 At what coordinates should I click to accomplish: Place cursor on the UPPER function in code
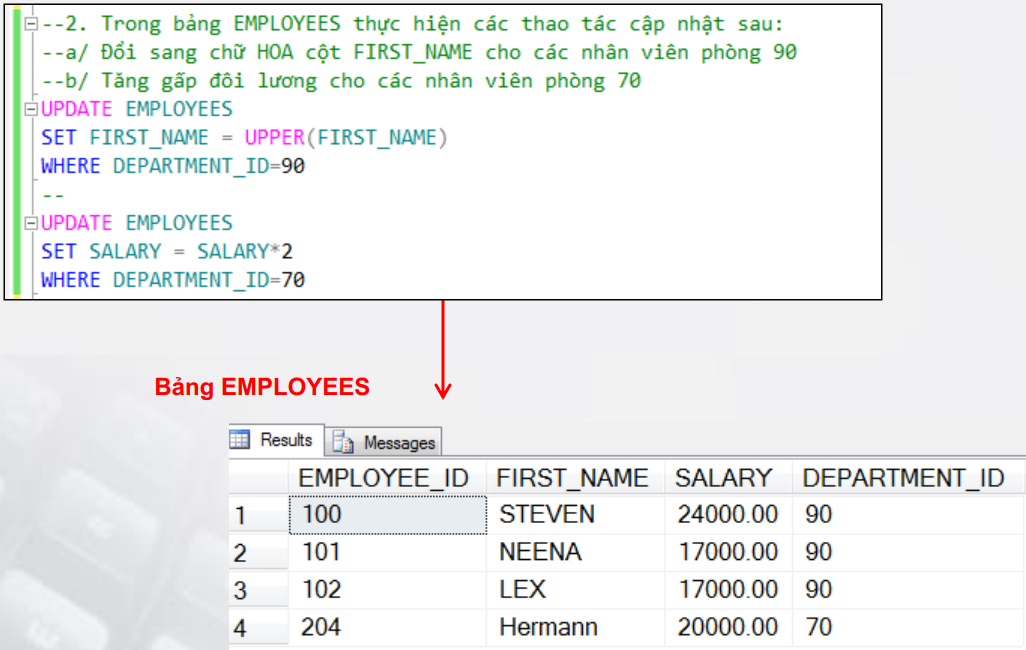(274, 138)
